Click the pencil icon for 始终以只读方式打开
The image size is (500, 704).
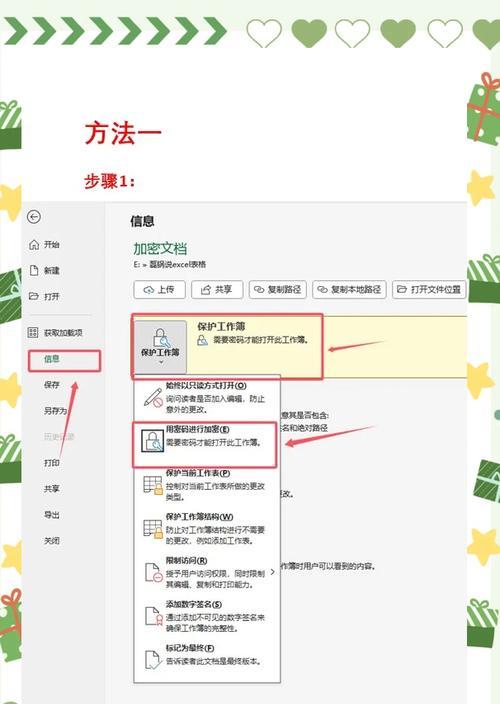click(153, 398)
